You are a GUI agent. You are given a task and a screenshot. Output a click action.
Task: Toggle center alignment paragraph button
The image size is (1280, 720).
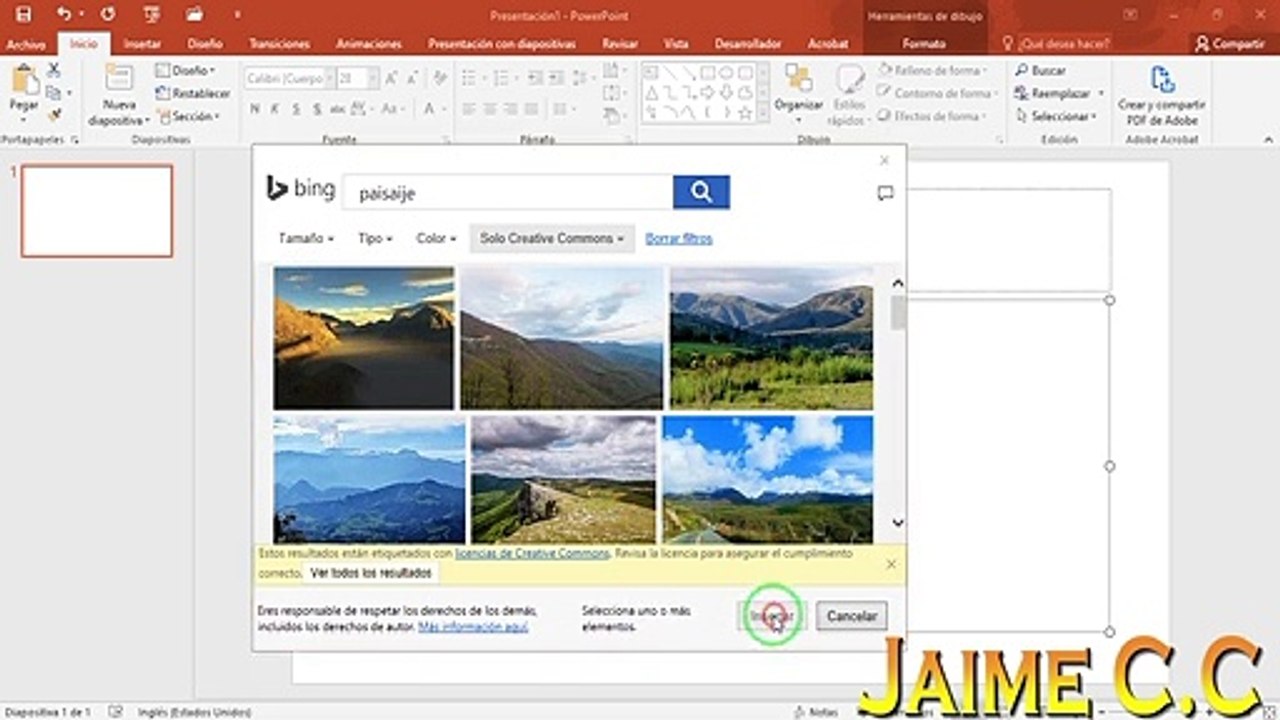491,108
